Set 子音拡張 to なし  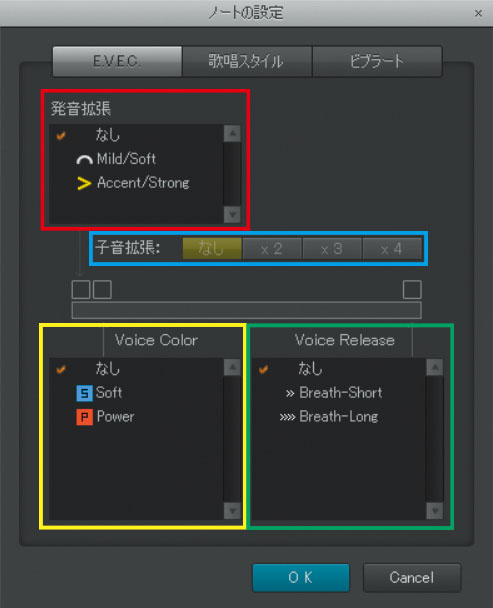212,249
